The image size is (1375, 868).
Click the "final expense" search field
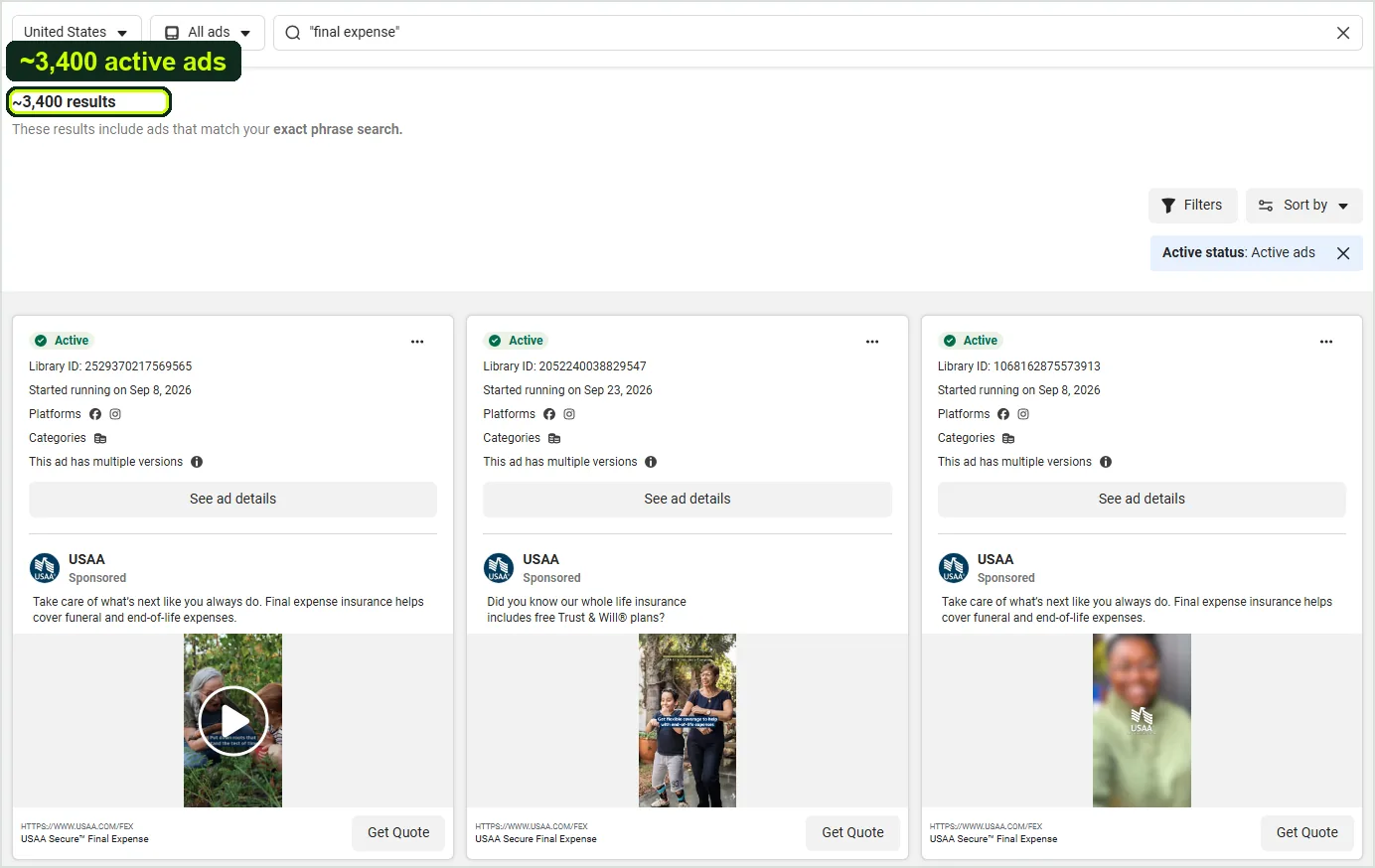pos(817,33)
